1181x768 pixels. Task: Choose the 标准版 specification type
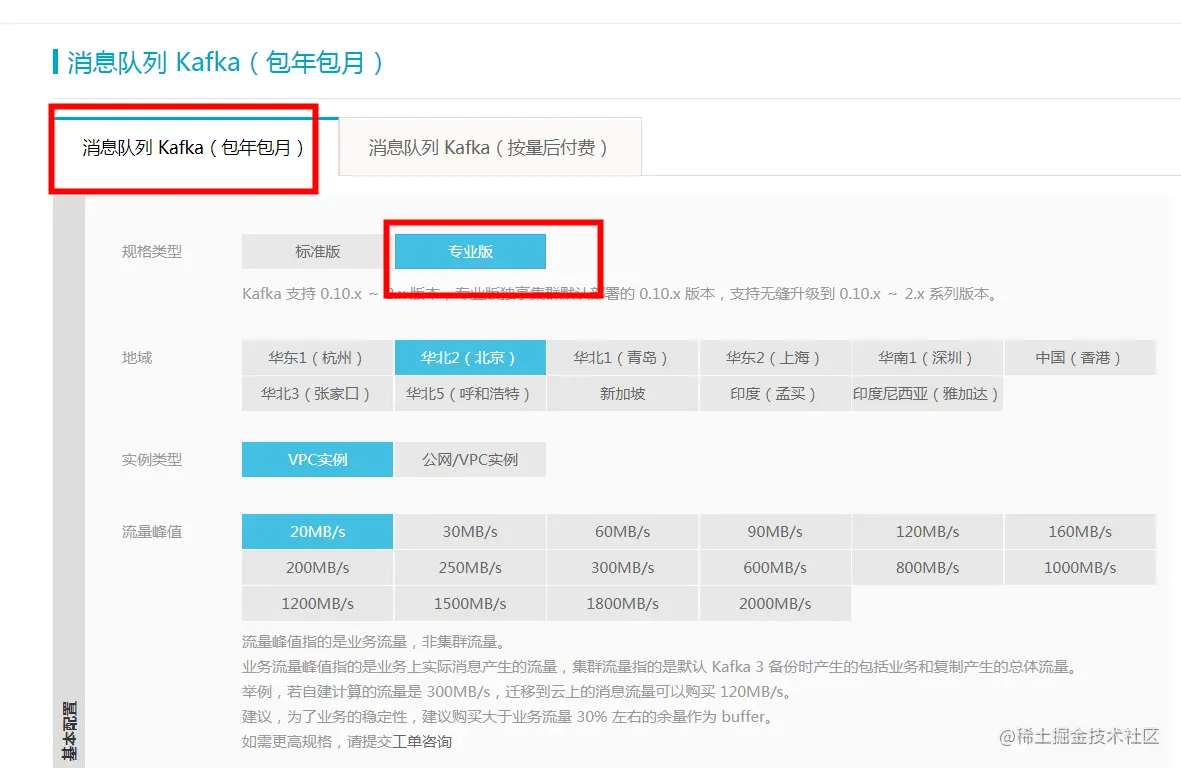[x=317, y=251]
